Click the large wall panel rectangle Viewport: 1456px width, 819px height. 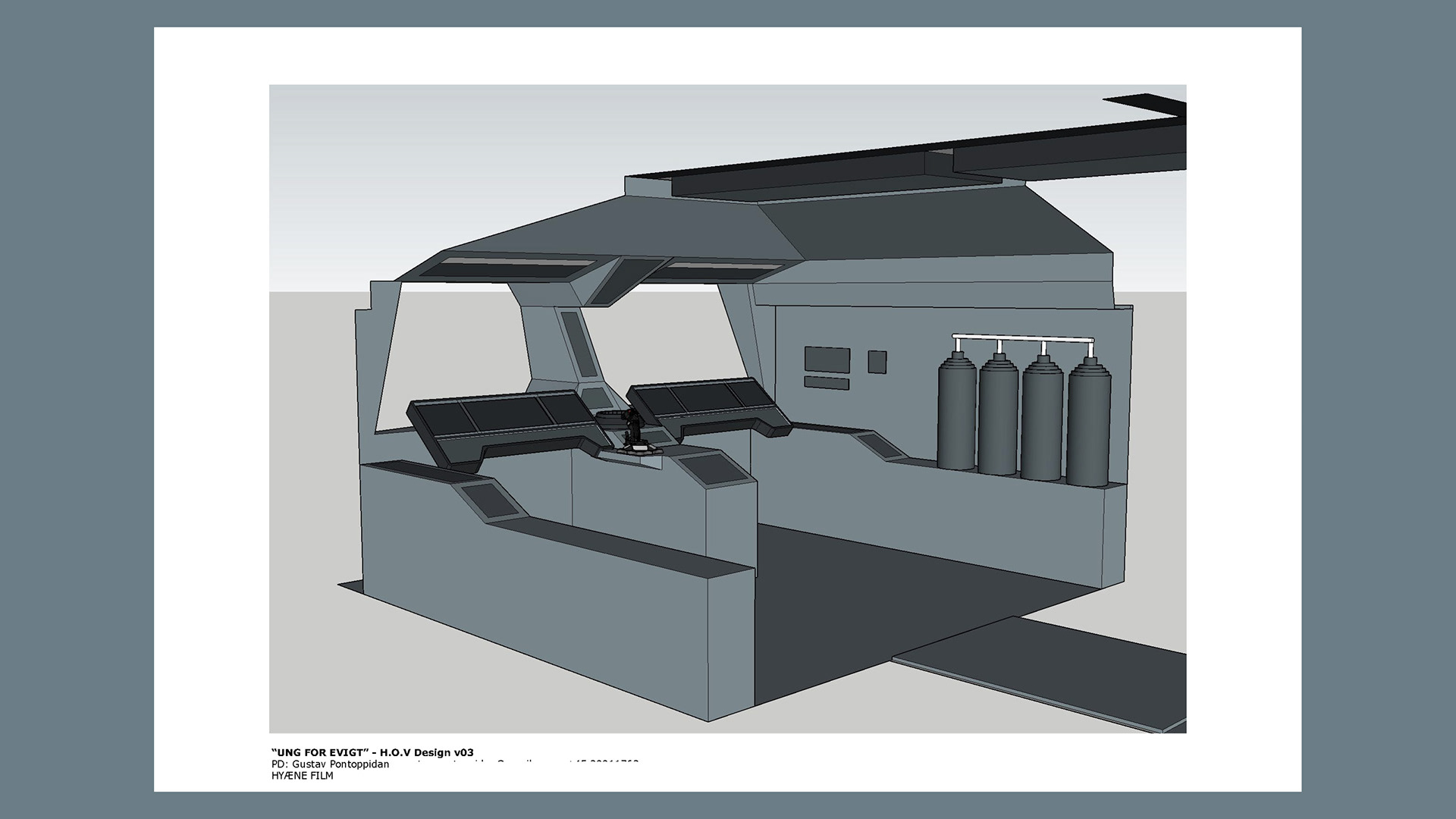[x=827, y=359]
